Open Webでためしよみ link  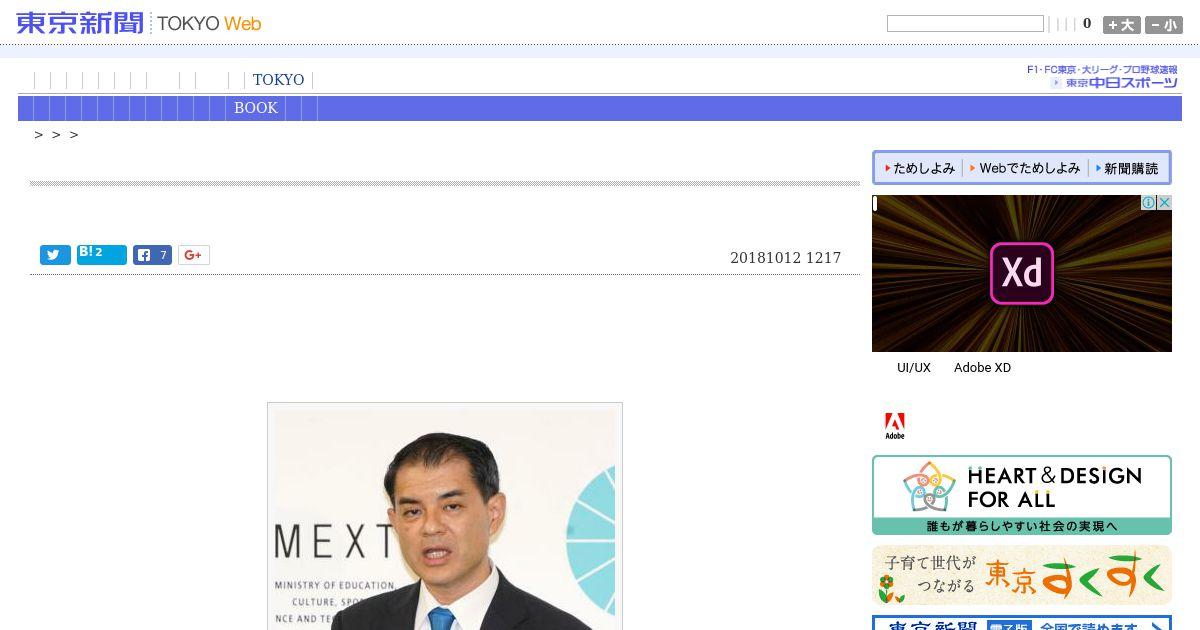[1026, 168]
